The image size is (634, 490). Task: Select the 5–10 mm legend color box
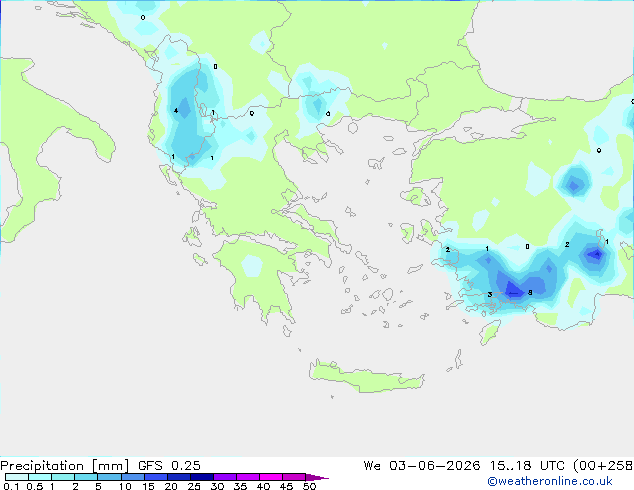point(109,477)
